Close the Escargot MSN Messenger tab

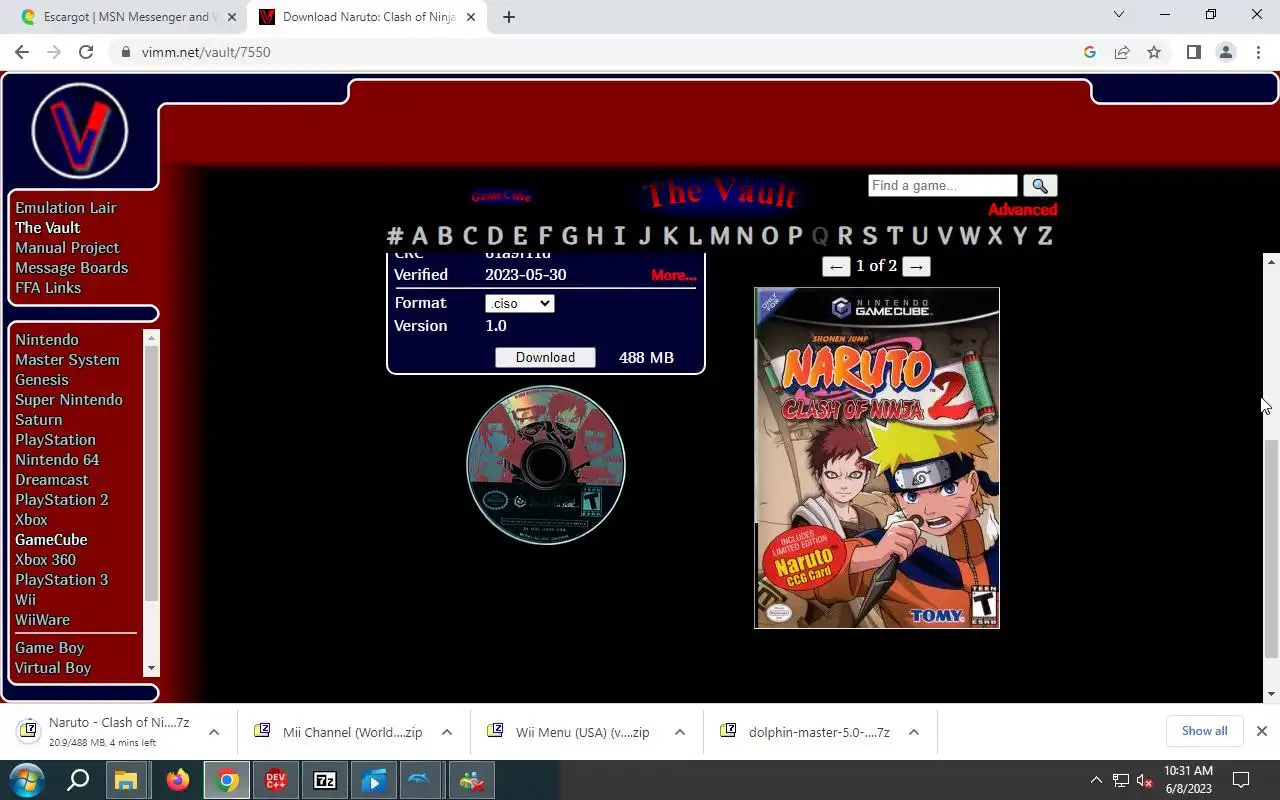(x=232, y=17)
